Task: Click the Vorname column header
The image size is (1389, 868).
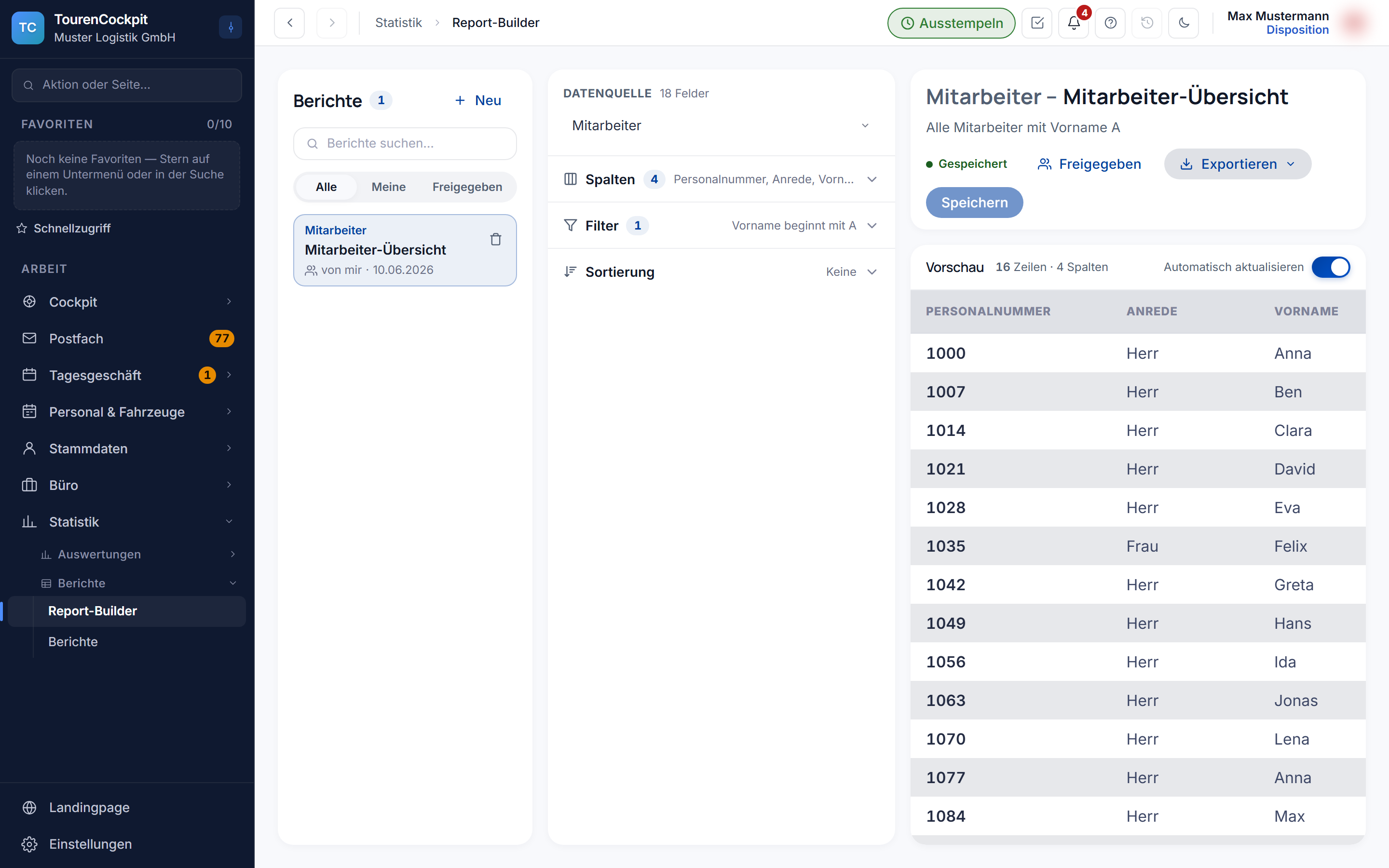Action: point(1307,311)
